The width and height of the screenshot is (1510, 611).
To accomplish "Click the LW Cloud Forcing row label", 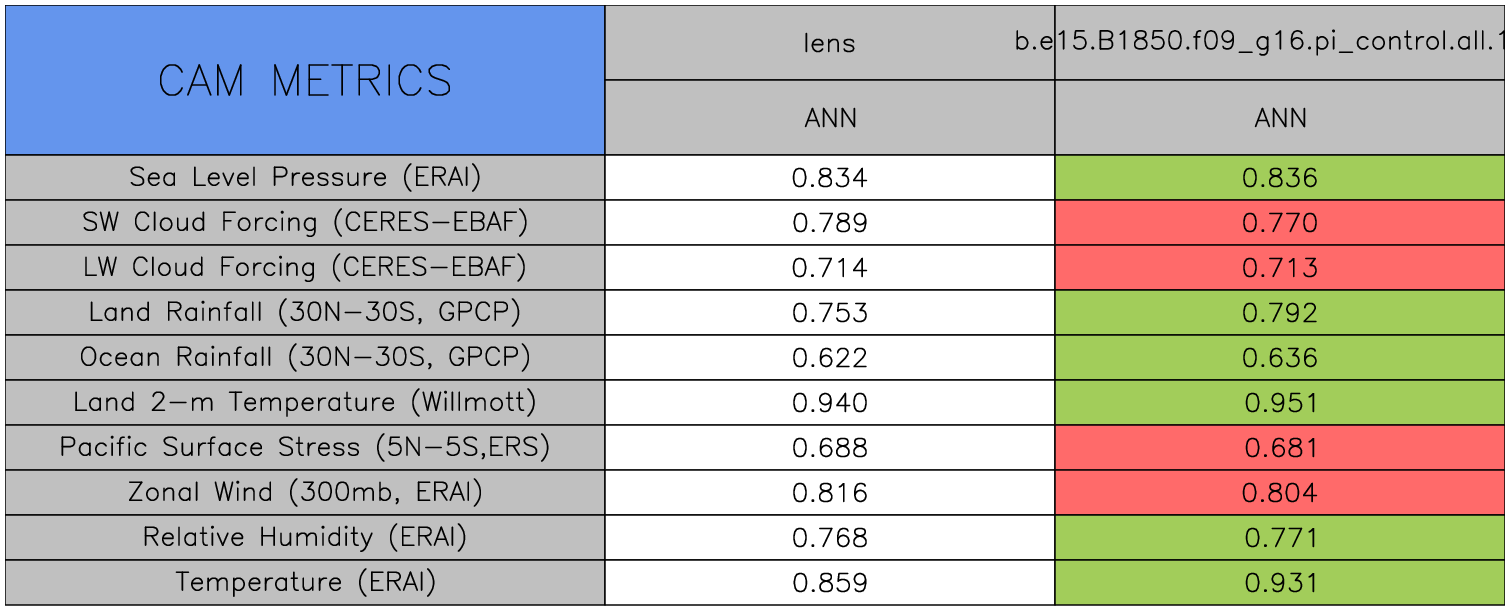I will click(305, 267).
